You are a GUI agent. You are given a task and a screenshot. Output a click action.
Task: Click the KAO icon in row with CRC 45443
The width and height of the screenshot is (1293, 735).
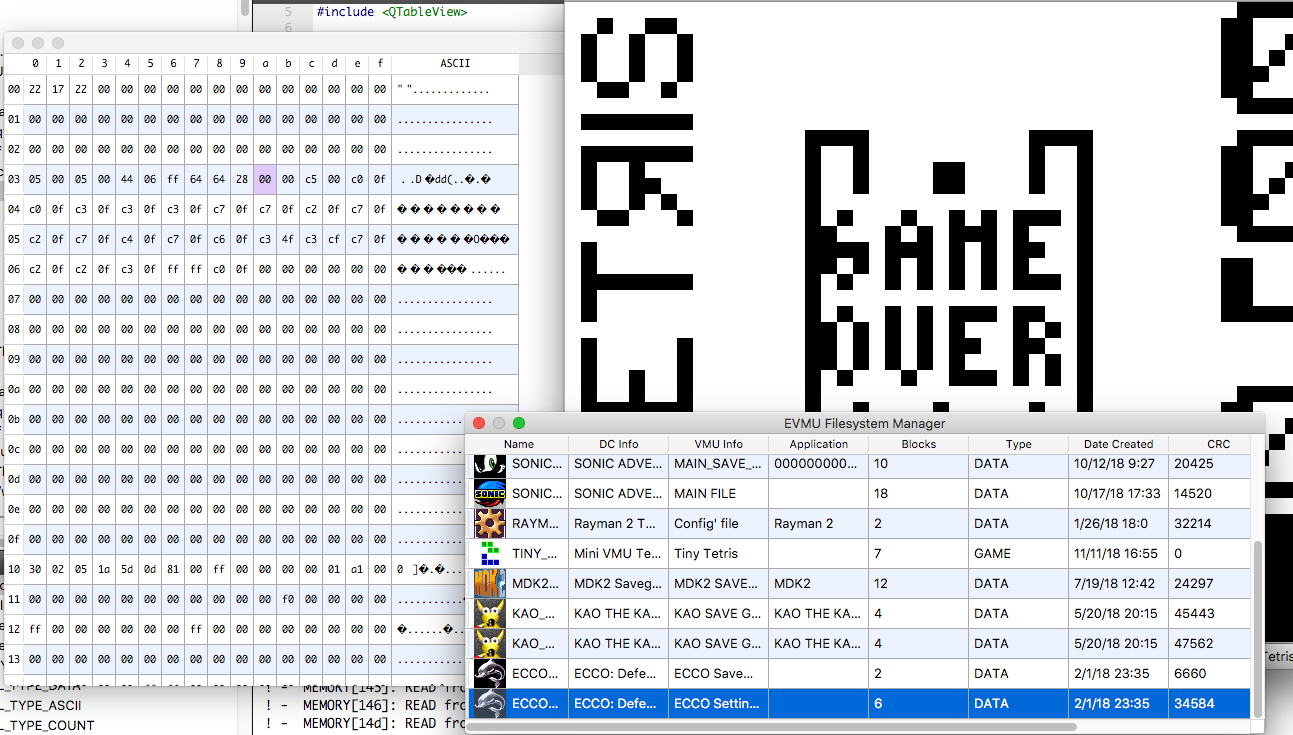pyautogui.click(x=489, y=613)
